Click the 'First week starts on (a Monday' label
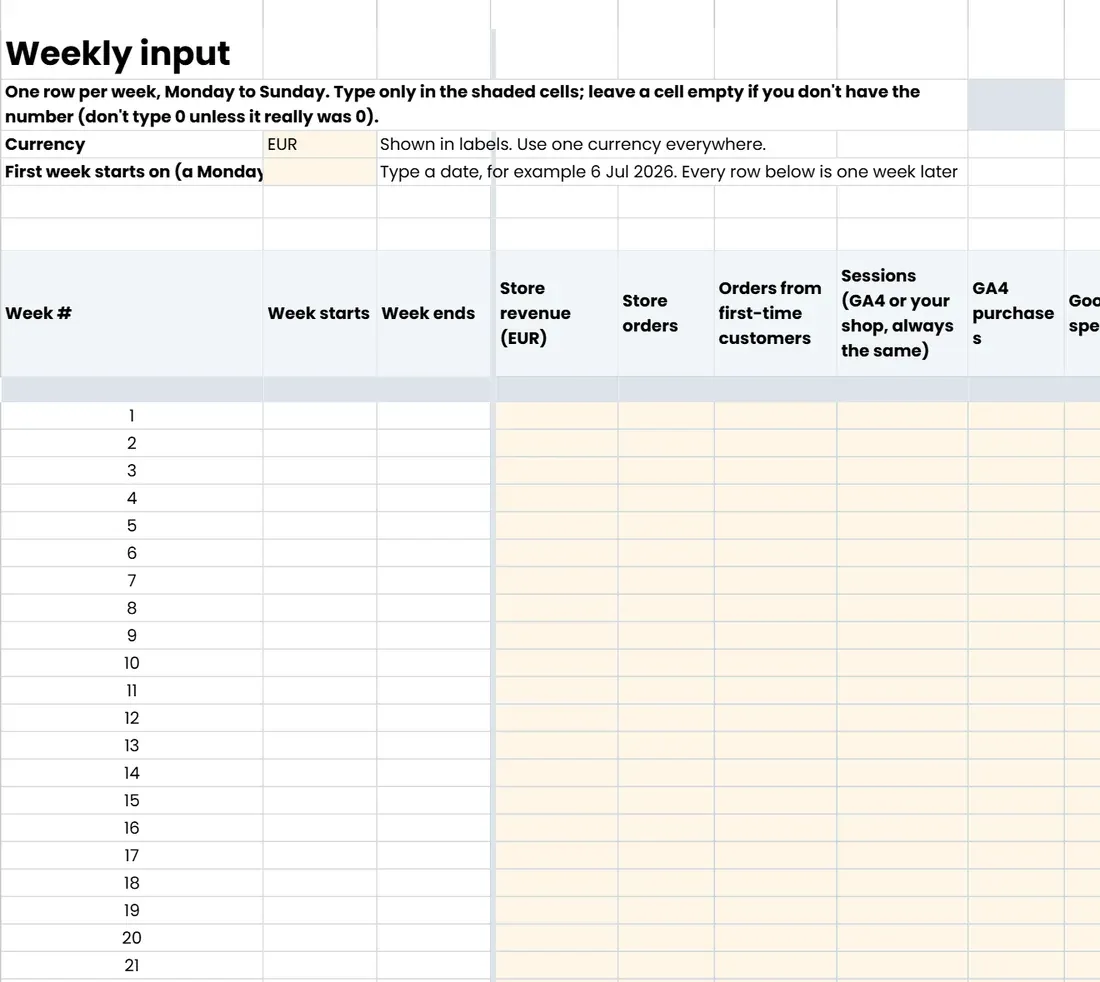The image size is (1100, 982). click(x=132, y=172)
